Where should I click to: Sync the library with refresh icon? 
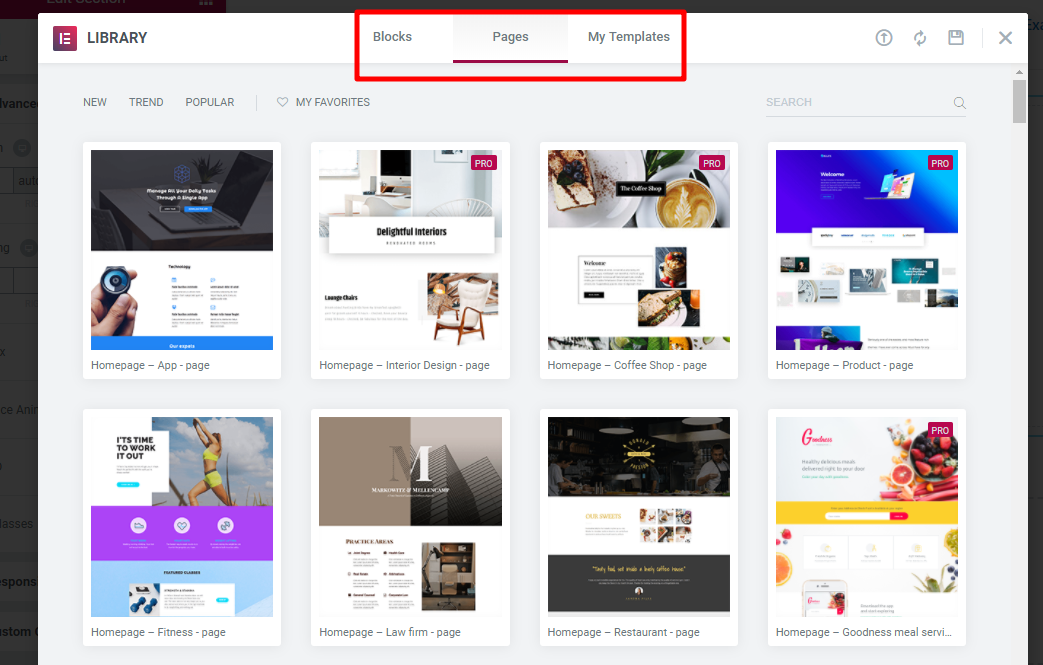(x=920, y=38)
